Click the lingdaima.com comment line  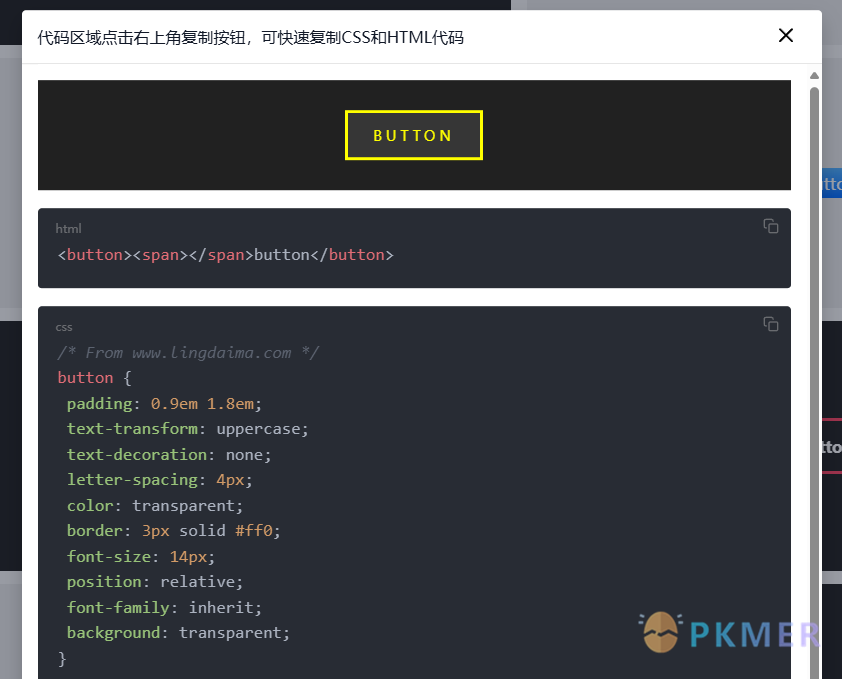tap(188, 353)
